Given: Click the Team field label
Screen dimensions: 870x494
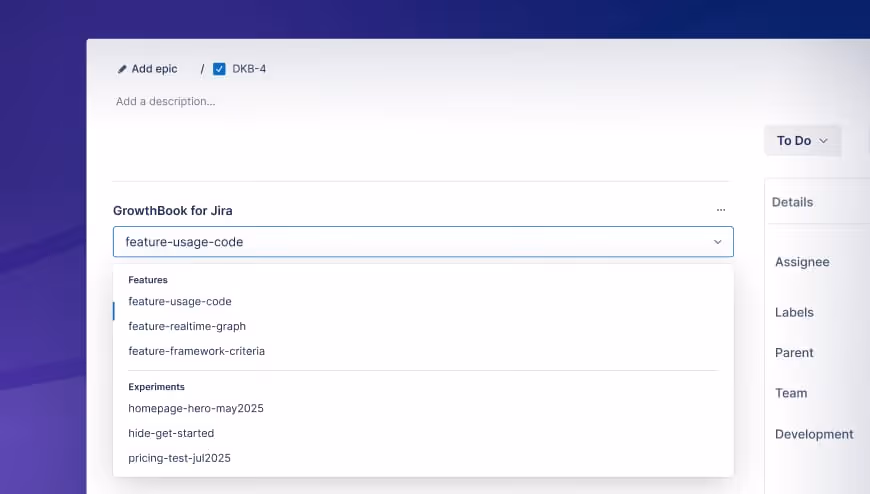Looking at the screenshot, I should (791, 393).
